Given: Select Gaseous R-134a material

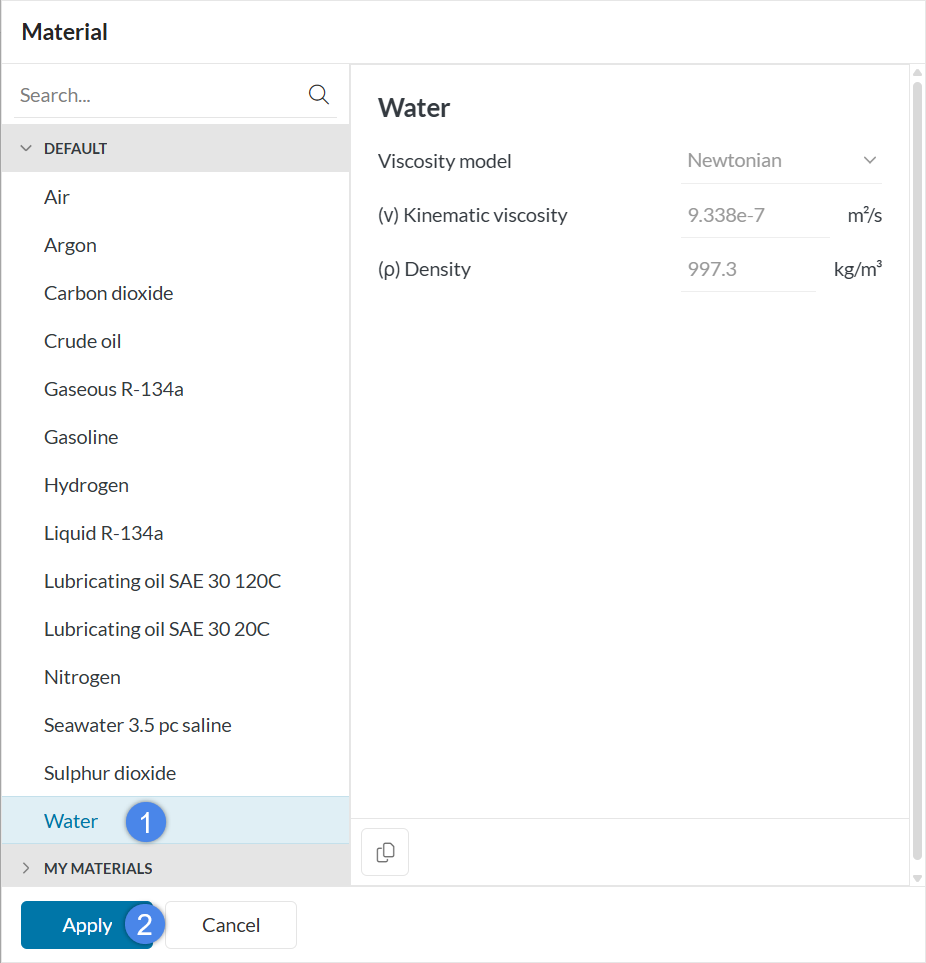Looking at the screenshot, I should [113, 389].
